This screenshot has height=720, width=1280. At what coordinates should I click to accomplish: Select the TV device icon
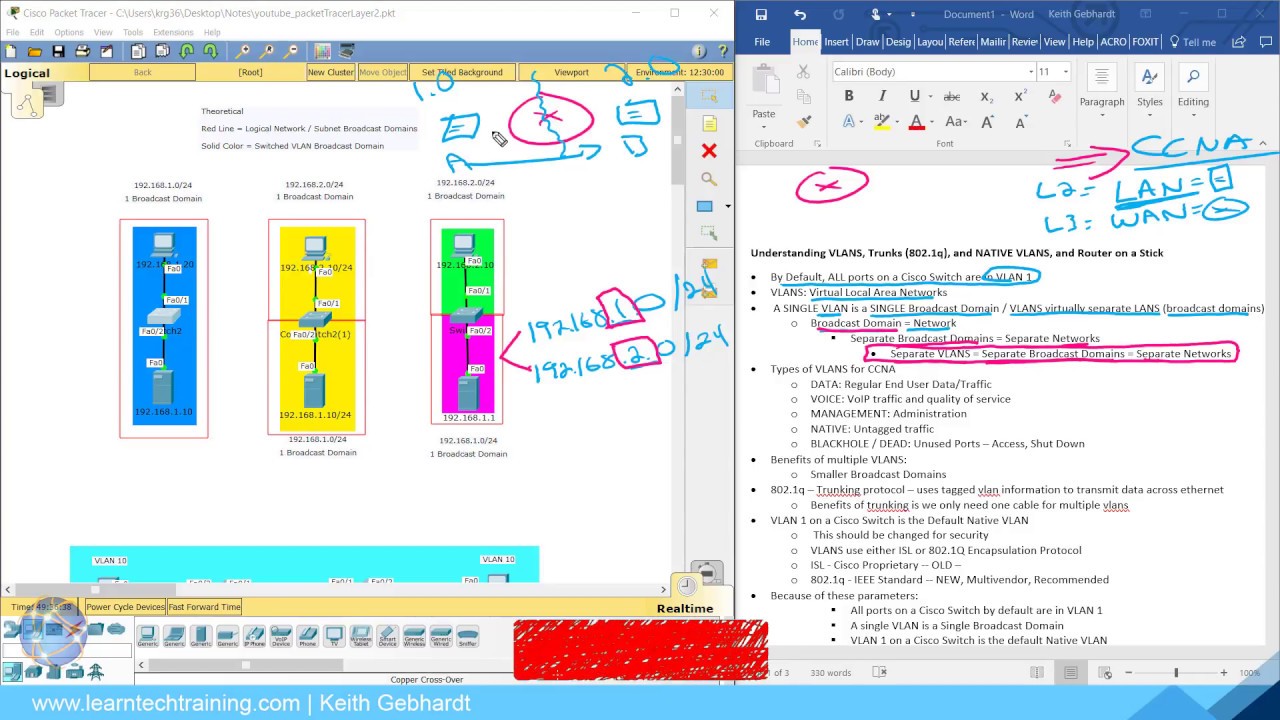click(334, 636)
